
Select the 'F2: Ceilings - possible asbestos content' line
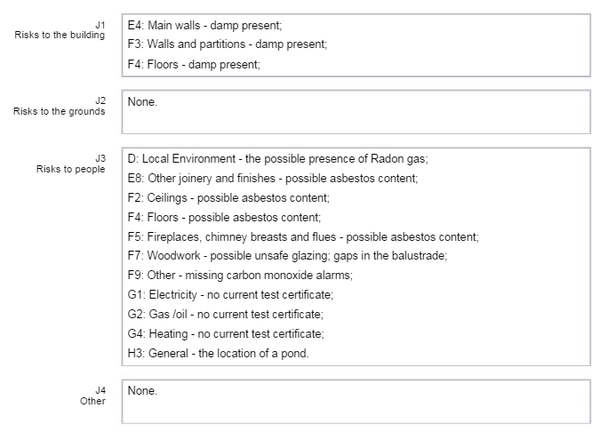pos(228,198)
